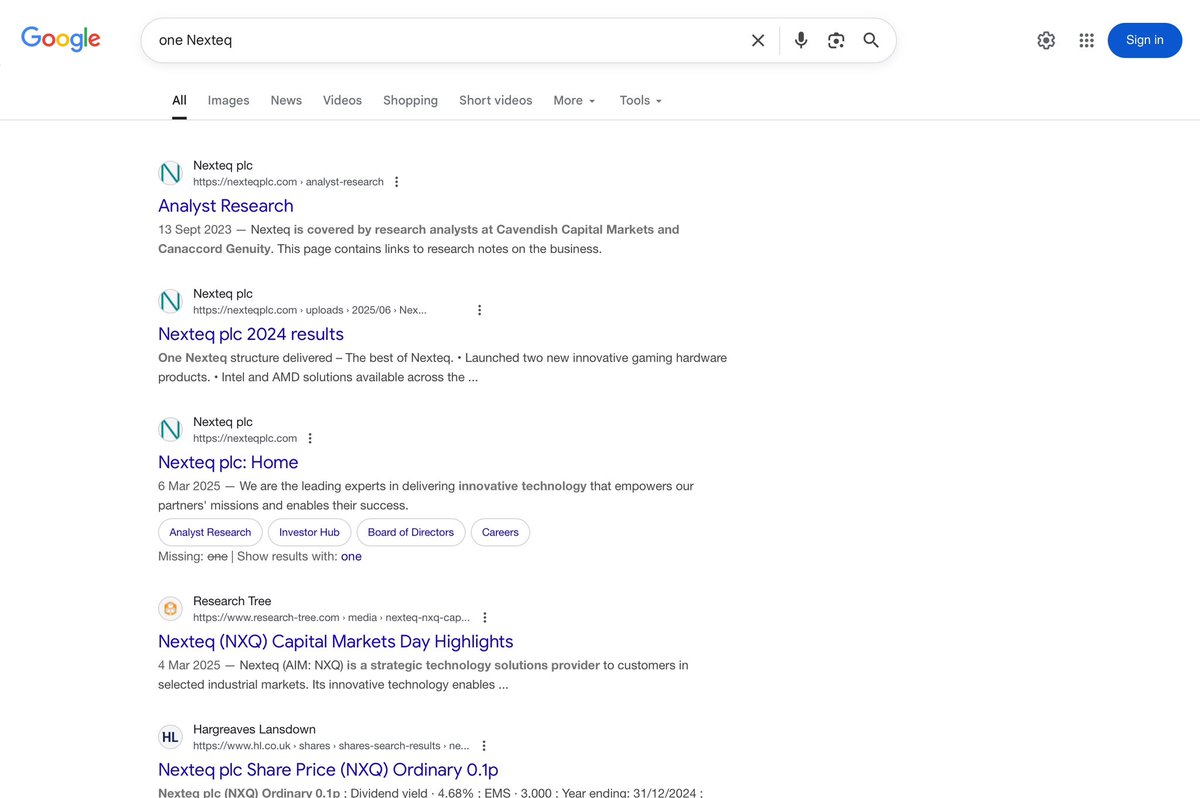The height and width of the screenshot is (798, 1200).
Task: Switch to the News tab
Action: point(286,100)
